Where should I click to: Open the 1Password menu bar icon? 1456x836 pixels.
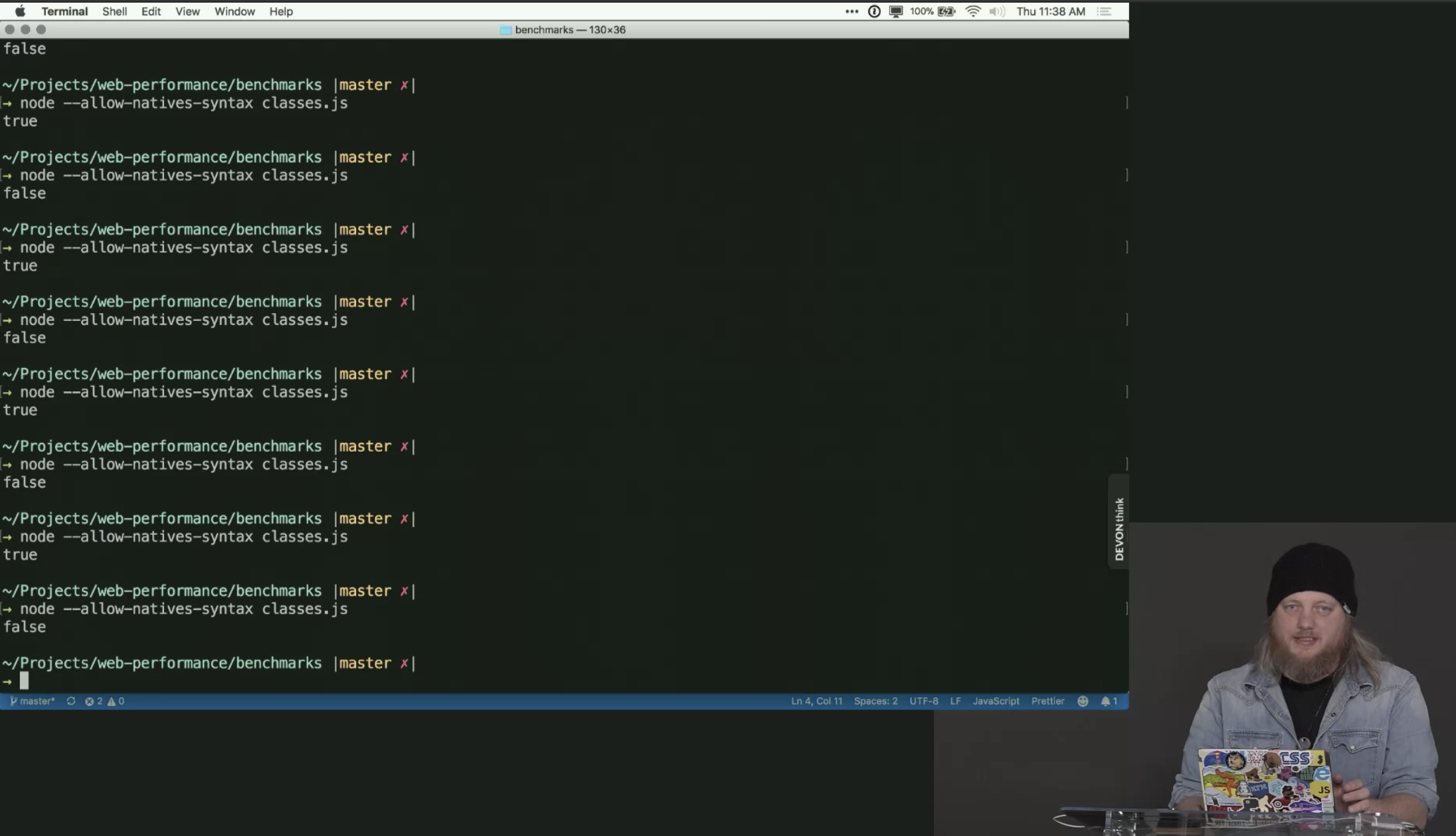point(874,11)
